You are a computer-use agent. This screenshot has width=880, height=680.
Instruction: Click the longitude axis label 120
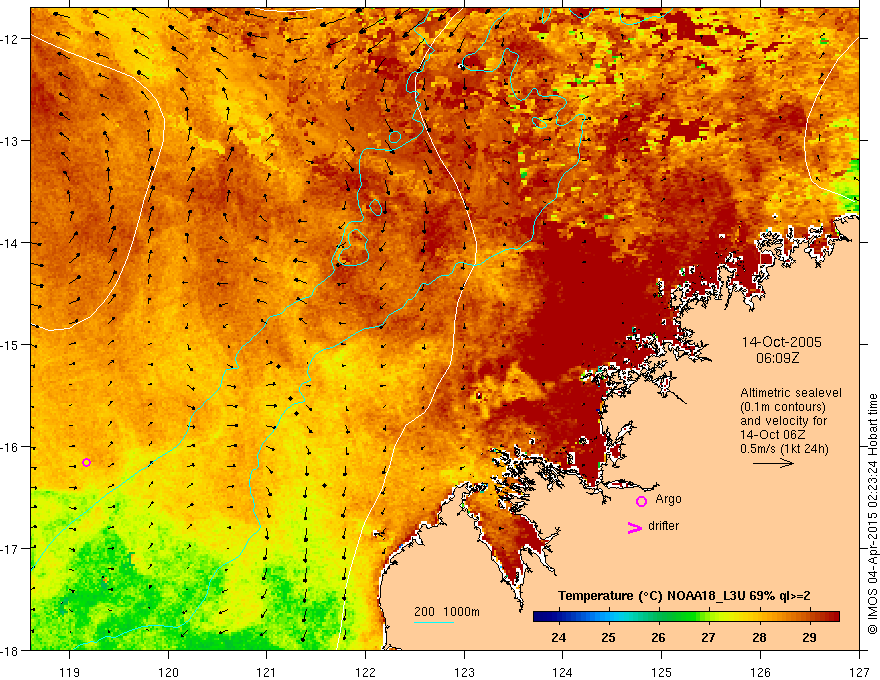pos(168,672)
